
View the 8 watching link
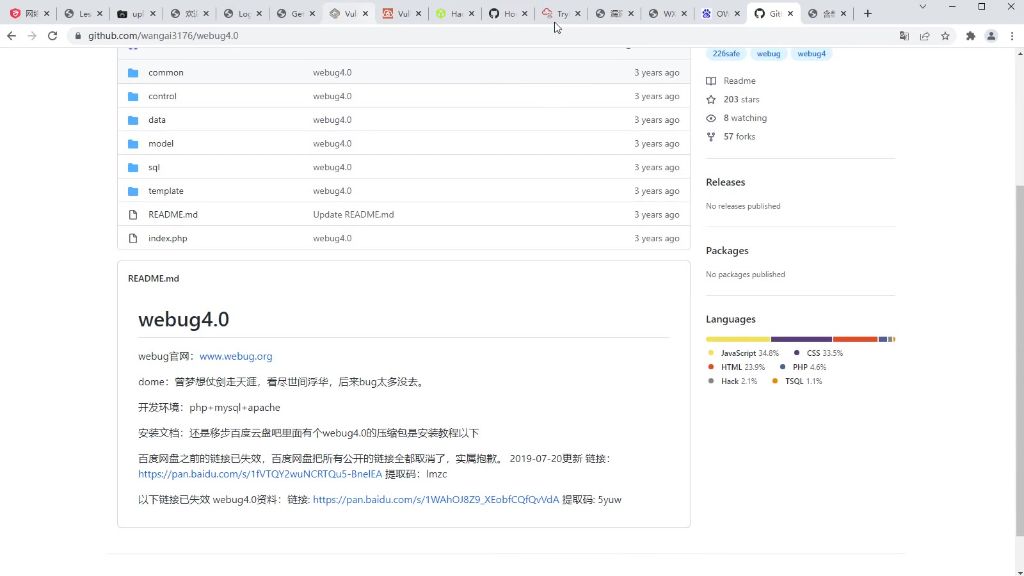pyautogui.click(x=745, y=118)
